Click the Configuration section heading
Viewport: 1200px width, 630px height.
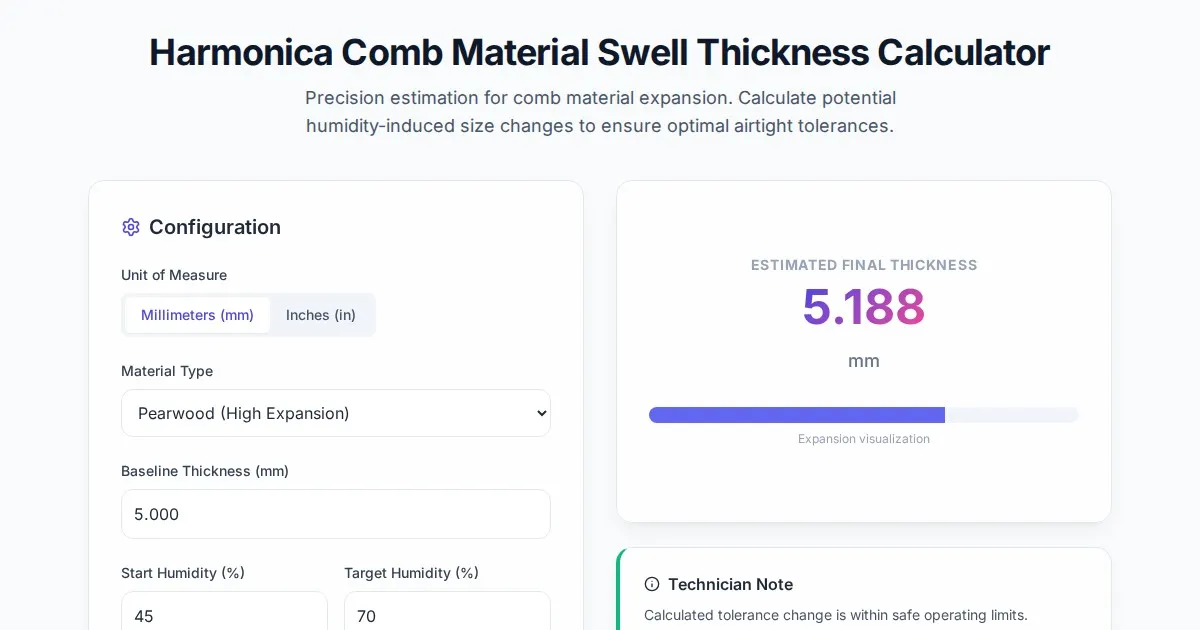pyautogui.click(x=214, y=227)
